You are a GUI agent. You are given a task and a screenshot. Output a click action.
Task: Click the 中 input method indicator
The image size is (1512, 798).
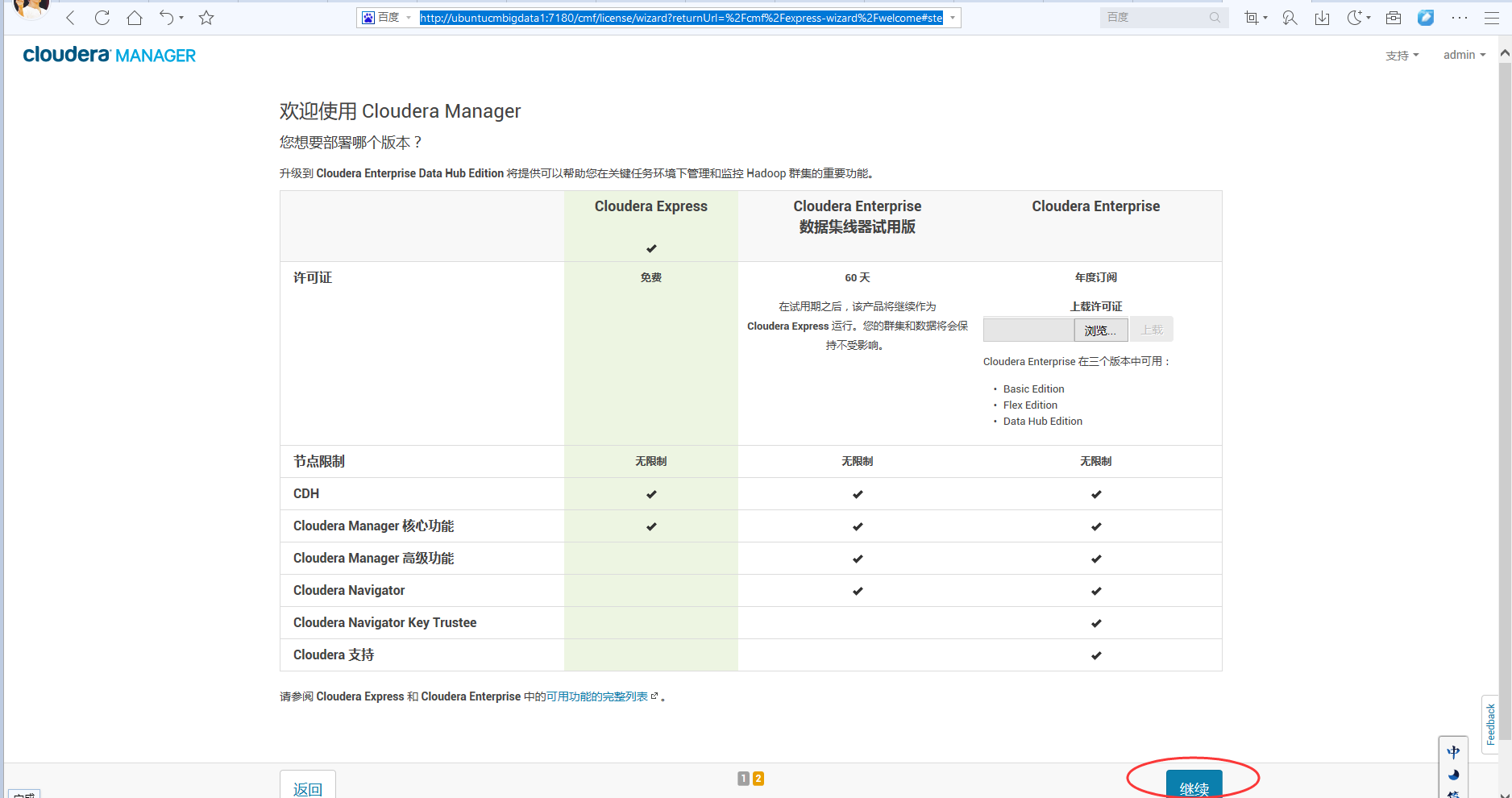1453,752
